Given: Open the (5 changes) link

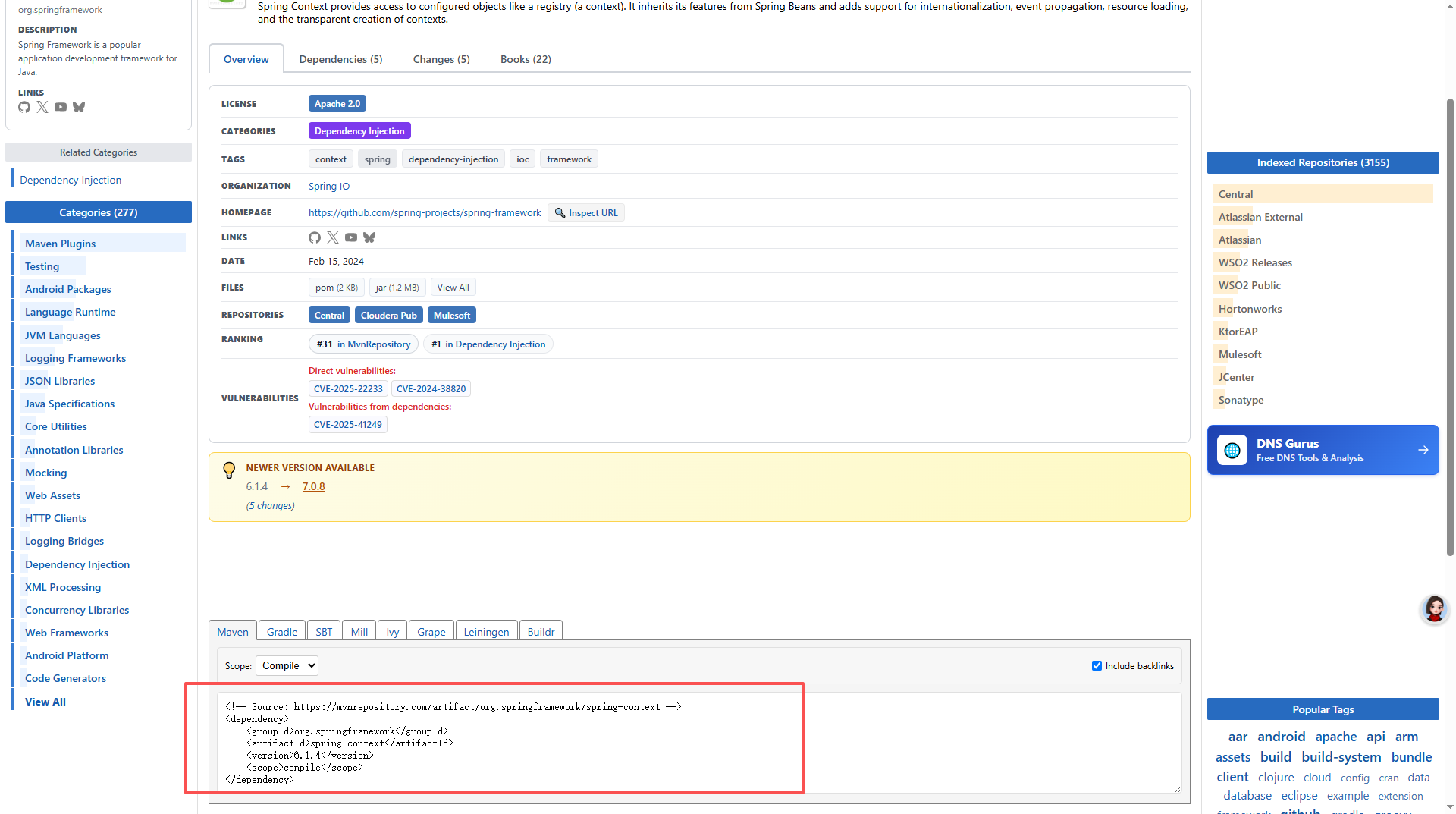Looking at the screenshot, I should coord(271,505).
